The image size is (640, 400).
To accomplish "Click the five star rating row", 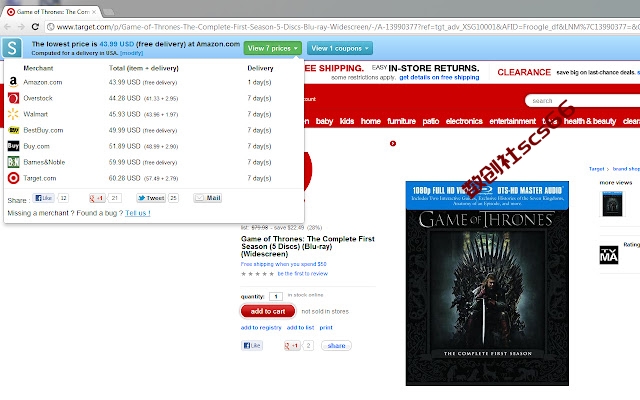I will (x=258, y=274).
